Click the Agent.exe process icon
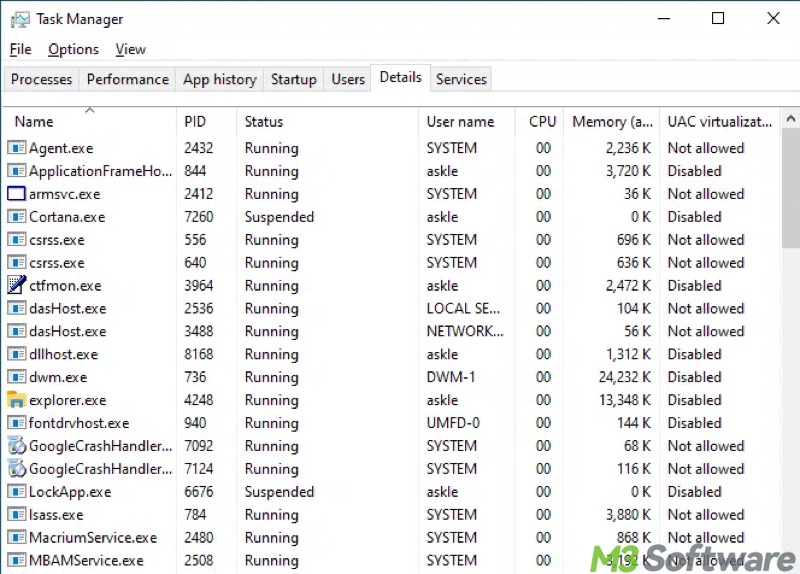This screenshot has height=574, width=800. 16,148
